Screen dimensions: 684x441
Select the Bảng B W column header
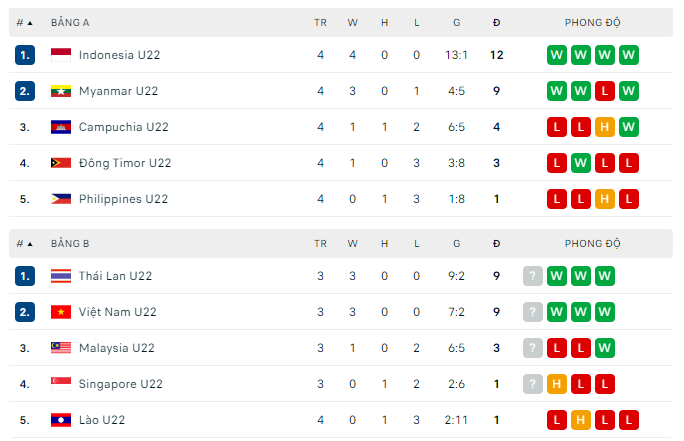click(352, 243)
